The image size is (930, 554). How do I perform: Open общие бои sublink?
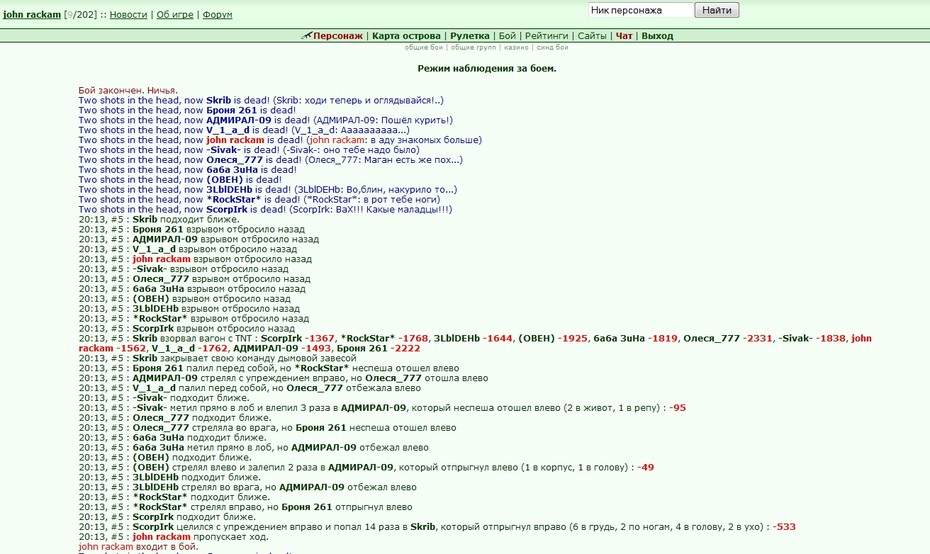pyautogui.click(x=423, y=47)
